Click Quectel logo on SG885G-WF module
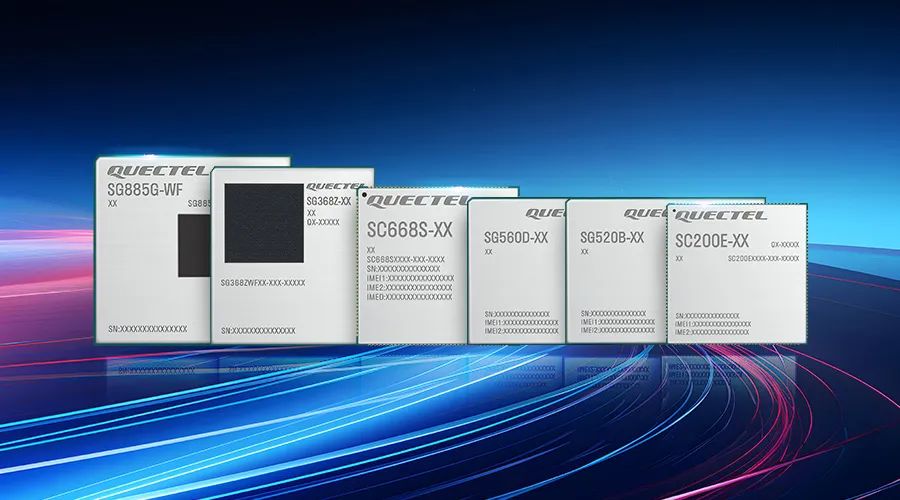This screenshot has height=500, width=900. coord(143,170)
